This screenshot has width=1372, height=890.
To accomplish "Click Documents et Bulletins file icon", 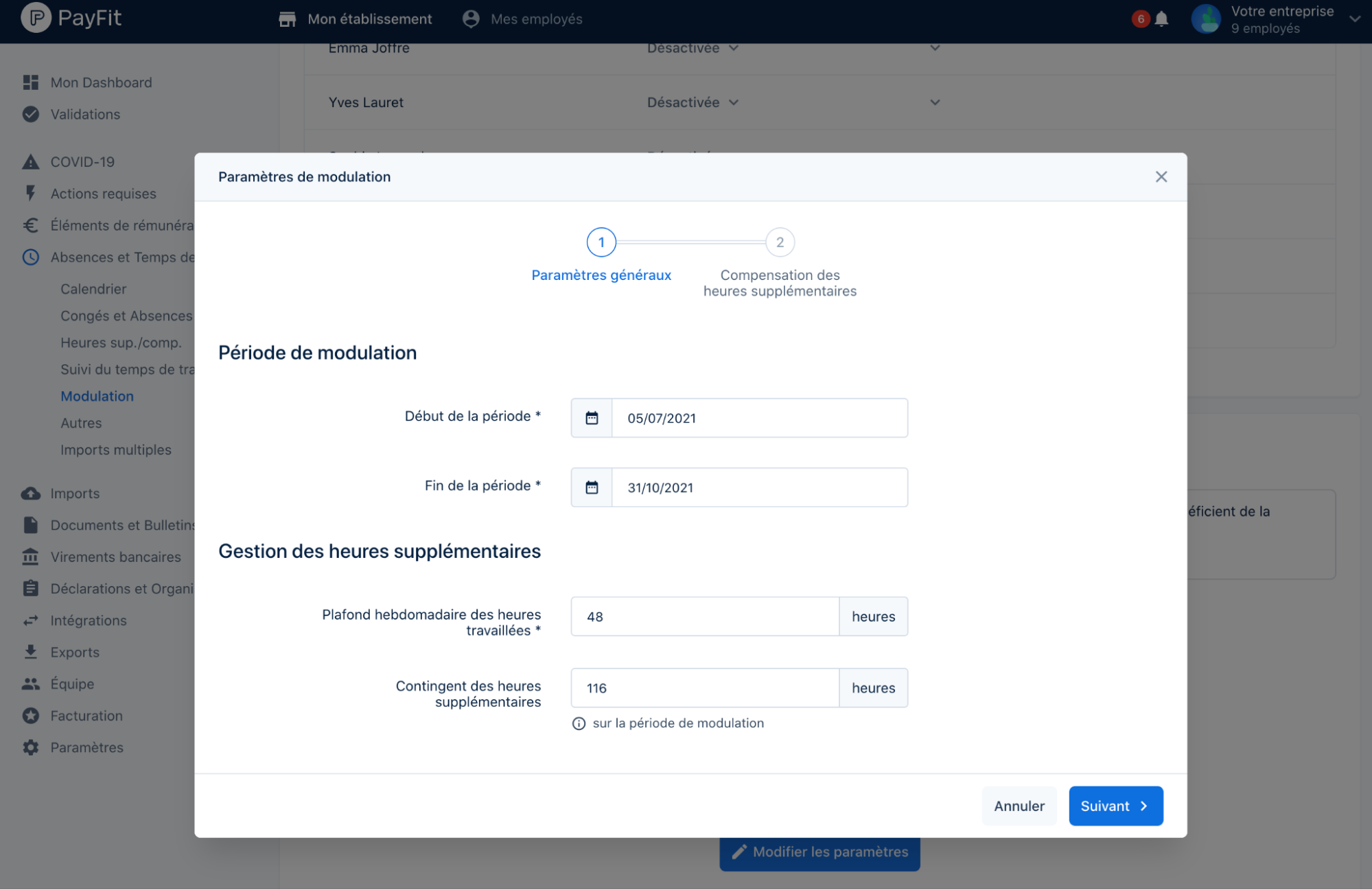I will 31,525.
